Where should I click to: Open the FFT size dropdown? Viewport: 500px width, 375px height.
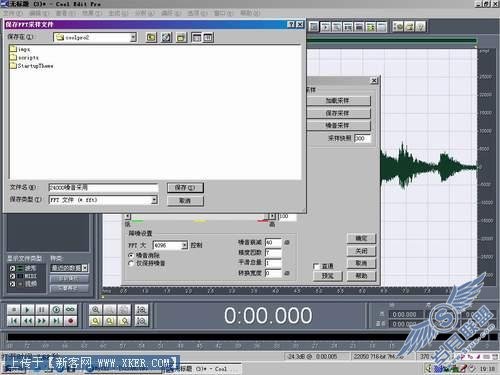(184, 245)
